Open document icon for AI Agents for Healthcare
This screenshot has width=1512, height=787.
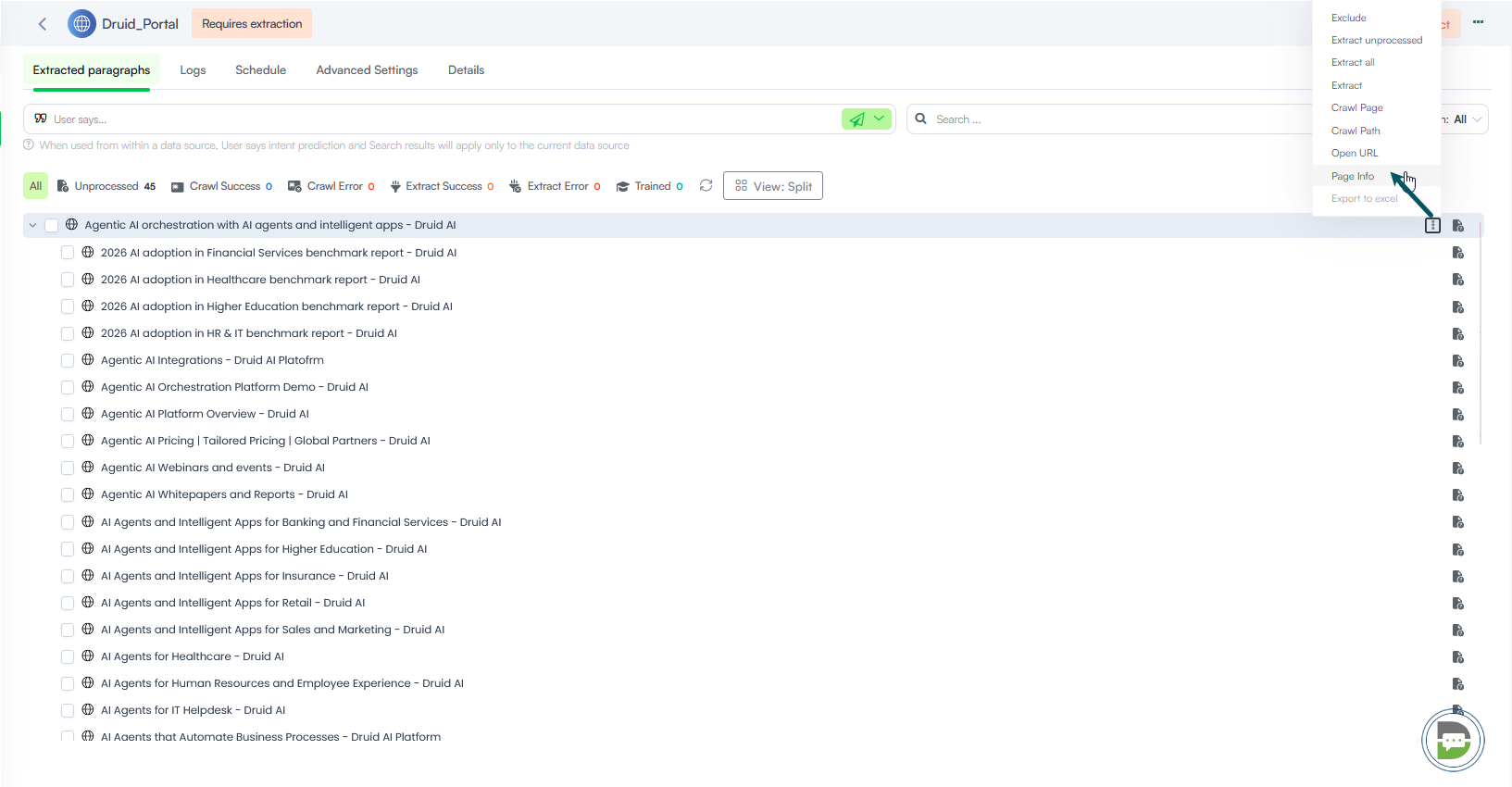point(1458,656)
